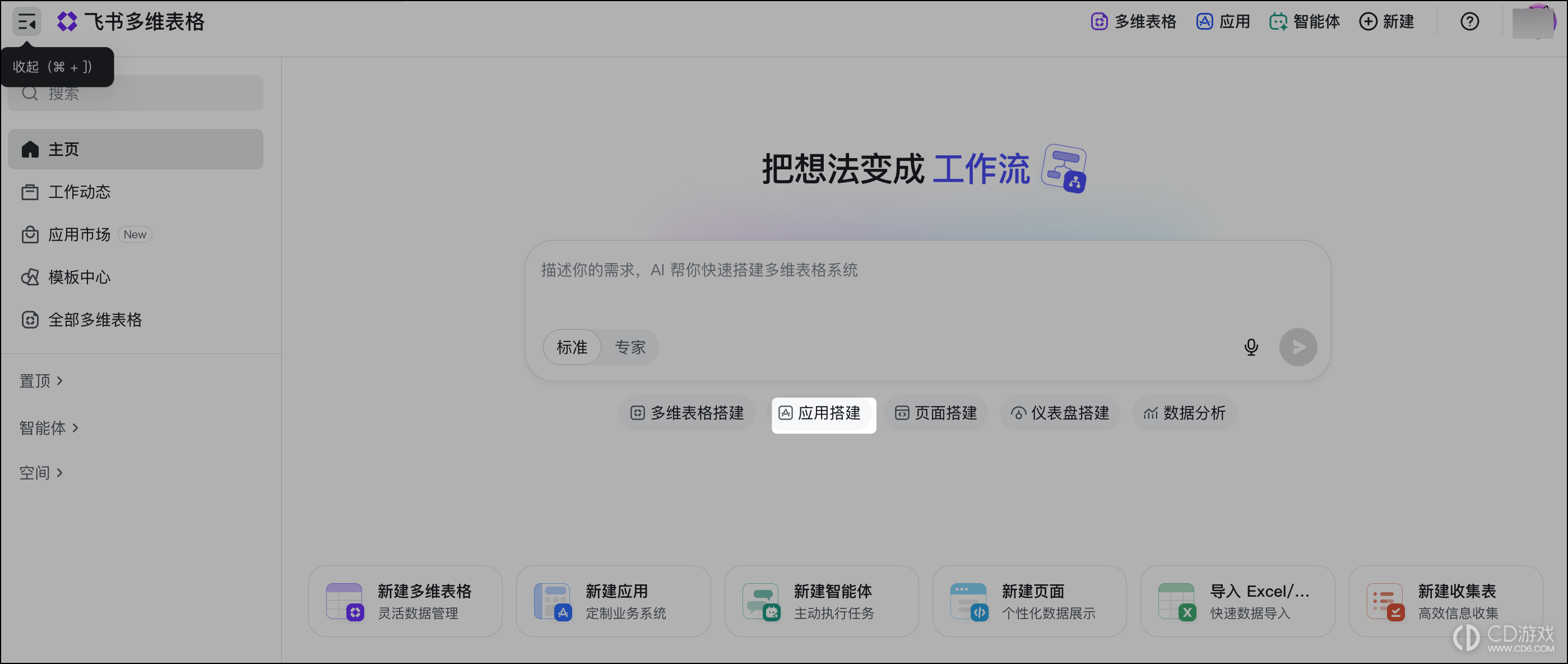The image size is (1568, 664).
Task: Click the workflow icon beside 工作流 heading
Action: coord(1064,168)
